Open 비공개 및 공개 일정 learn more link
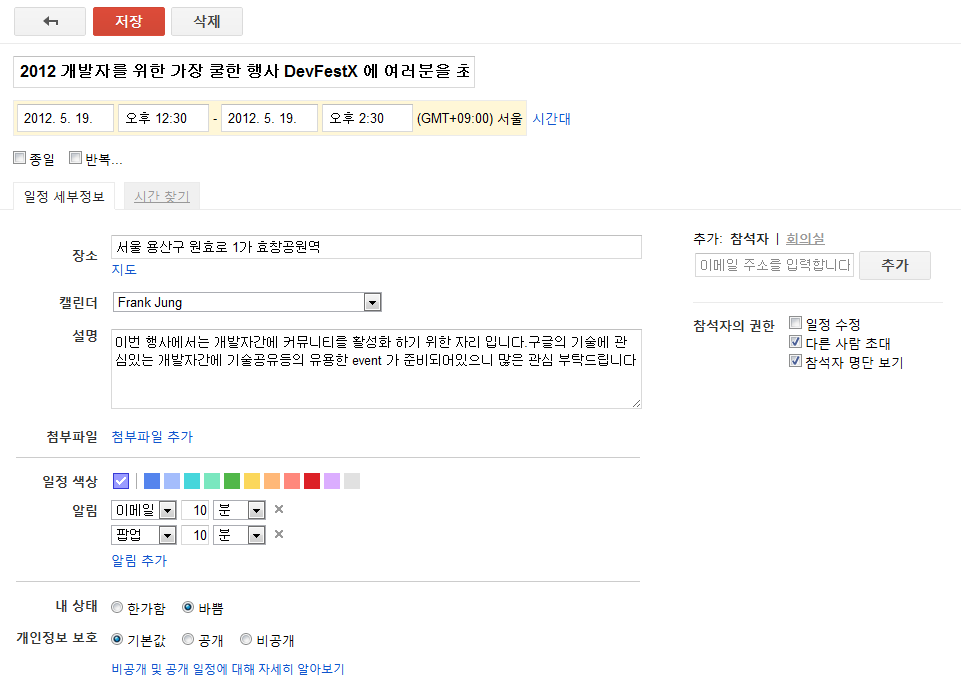The width and height of the screenshot is (961, 690). tap(228, 669)
